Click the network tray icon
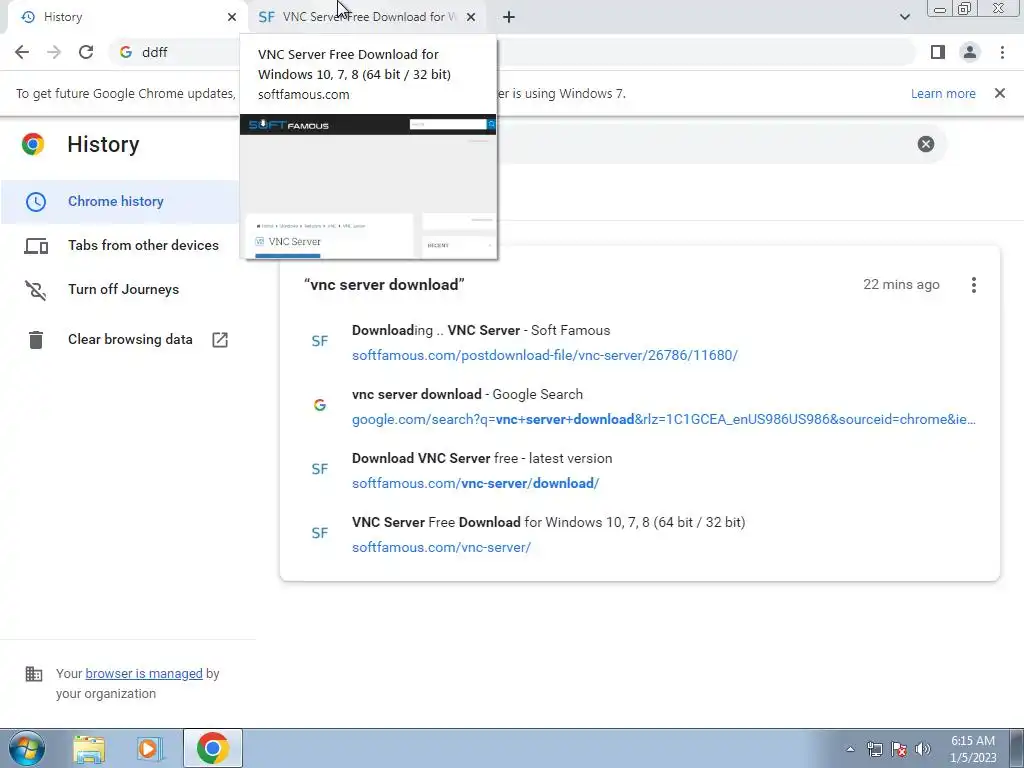 tap(874, 749)
